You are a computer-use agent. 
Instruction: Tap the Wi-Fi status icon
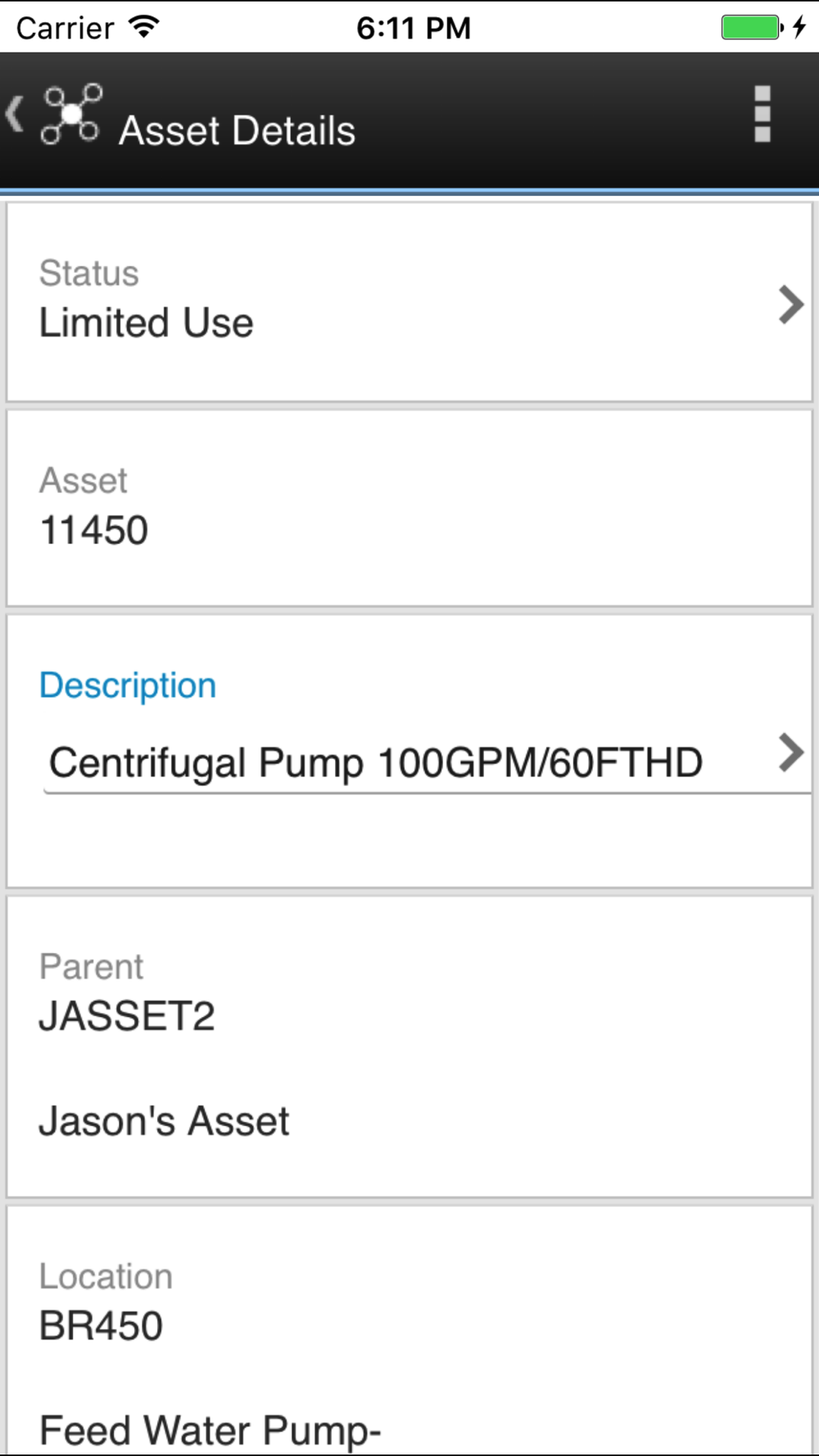[x=144, y=27]
